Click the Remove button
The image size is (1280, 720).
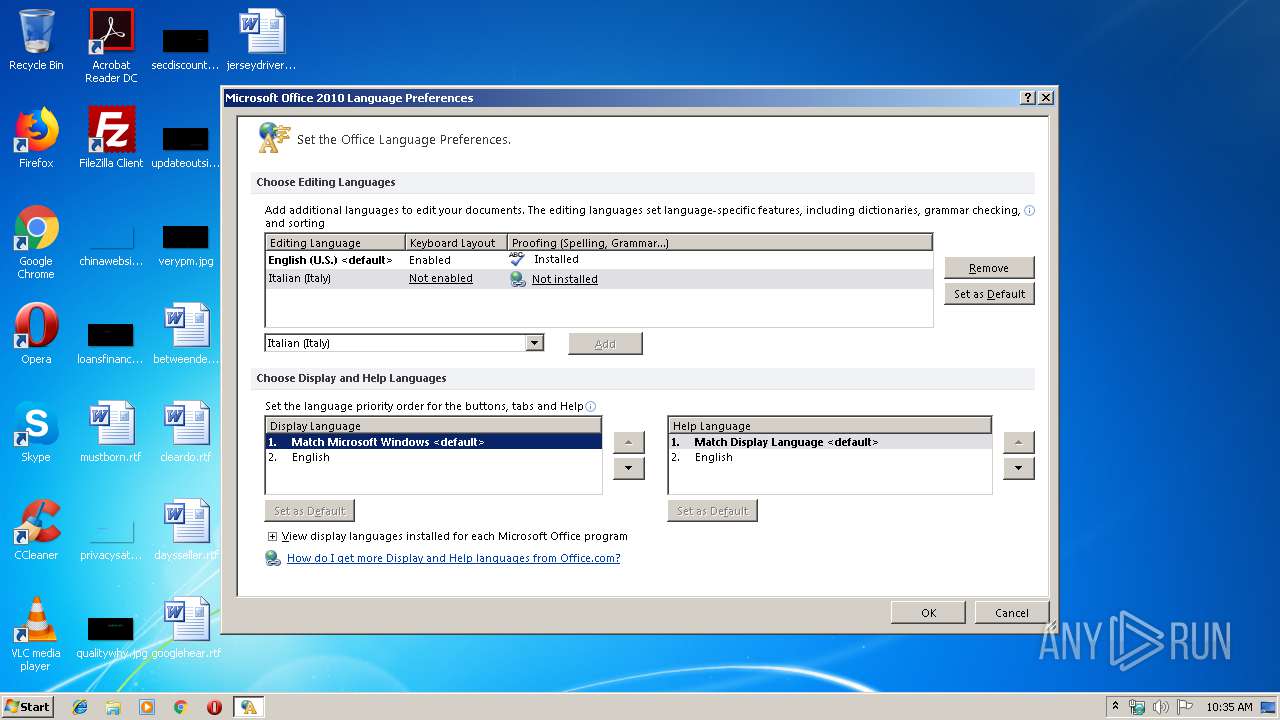point(989,268)
